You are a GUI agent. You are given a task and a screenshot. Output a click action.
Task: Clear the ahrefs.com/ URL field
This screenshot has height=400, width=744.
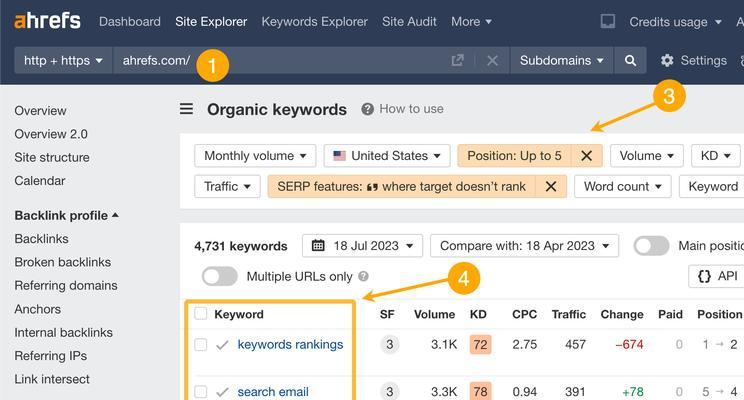(492, 60)
